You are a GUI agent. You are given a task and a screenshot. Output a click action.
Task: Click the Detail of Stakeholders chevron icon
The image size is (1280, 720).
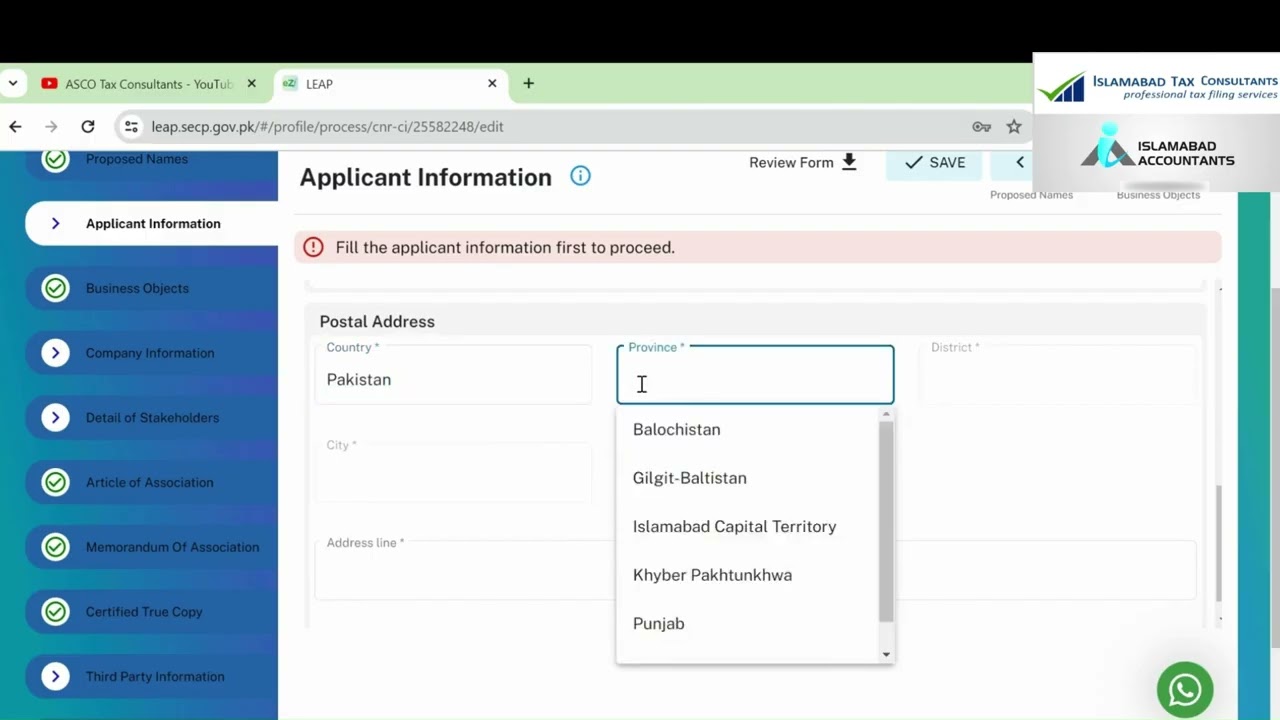point(56,417)
